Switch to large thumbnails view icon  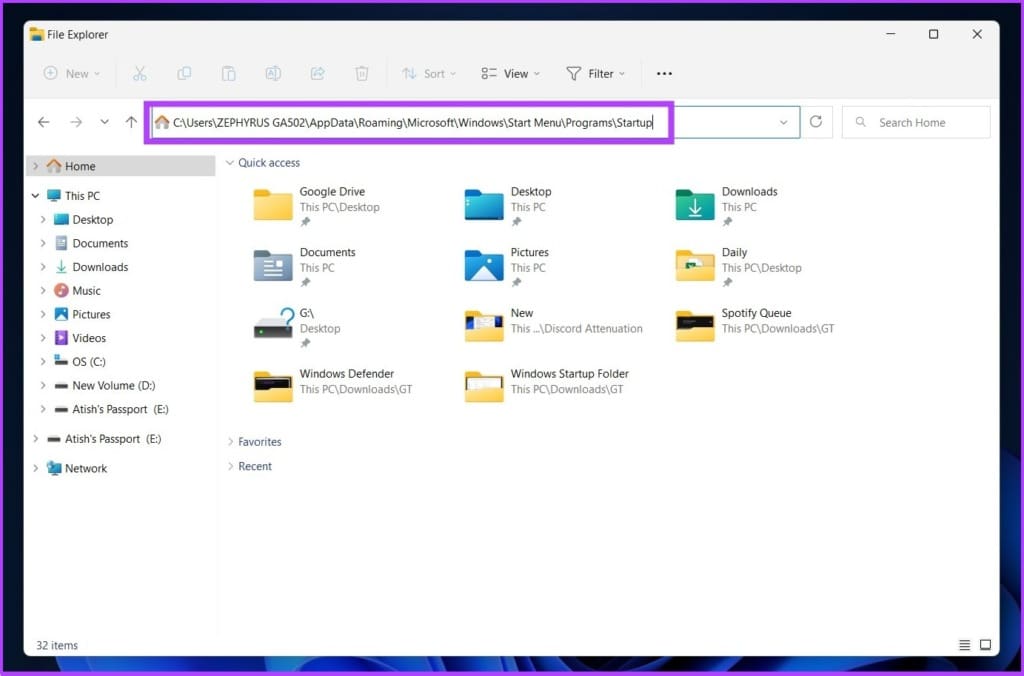pyautogui.click(x=985, y=645)
